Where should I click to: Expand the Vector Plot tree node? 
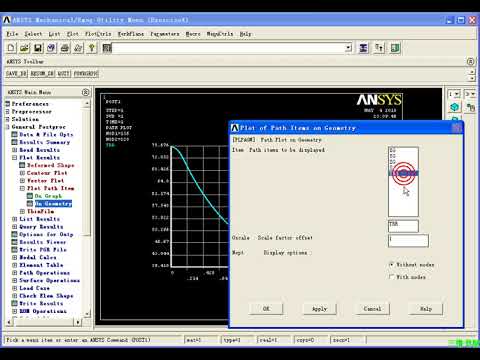22,180
